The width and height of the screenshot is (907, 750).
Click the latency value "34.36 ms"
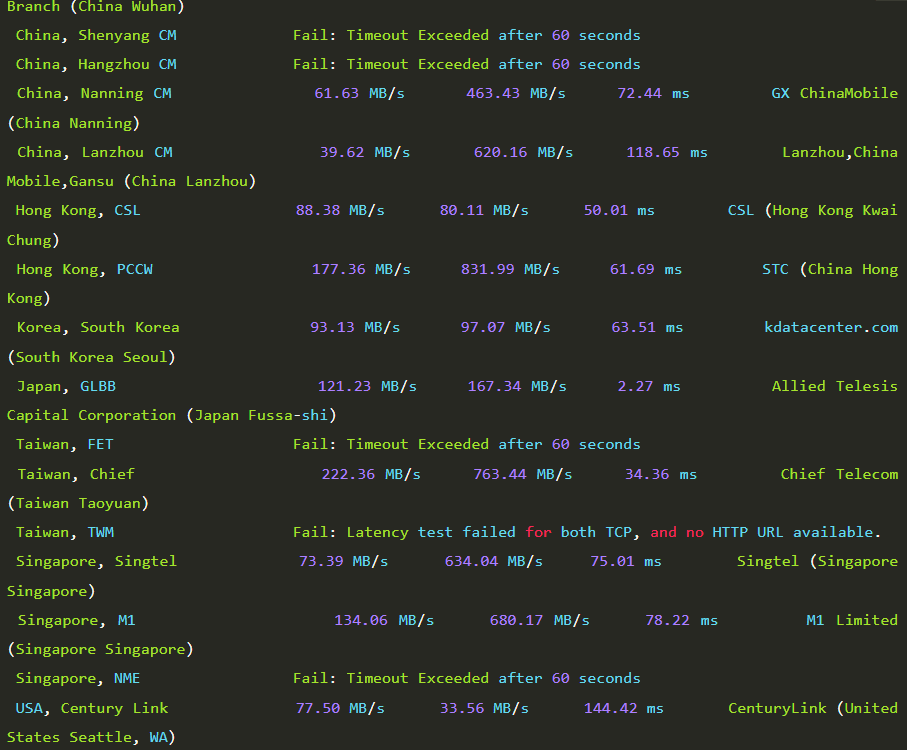(661, 474)
